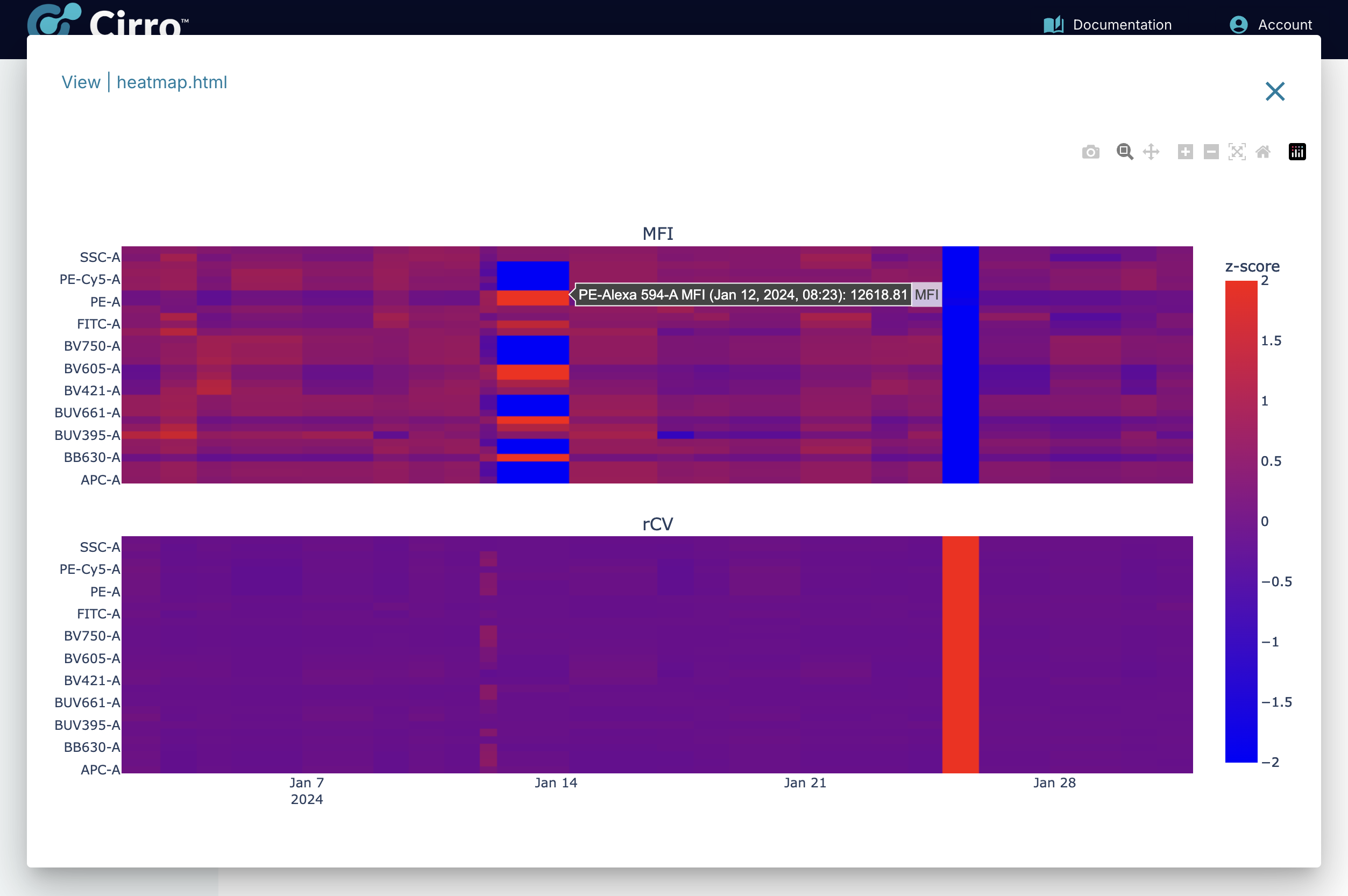Click the BV750-A label in MFI heatmap
1348x896 pixels.
92,346
